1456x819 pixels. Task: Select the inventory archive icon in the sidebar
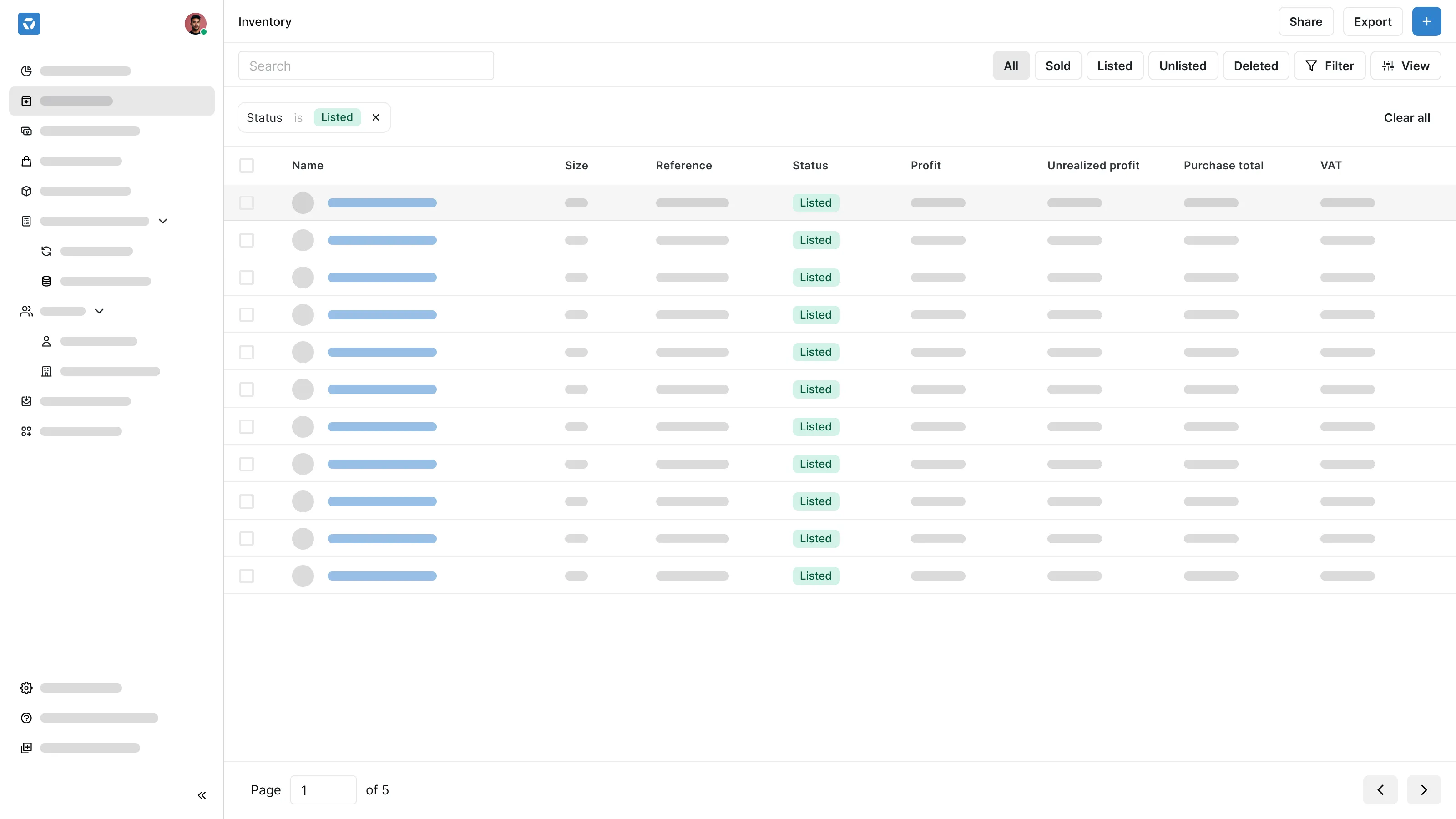click(26, 101)
